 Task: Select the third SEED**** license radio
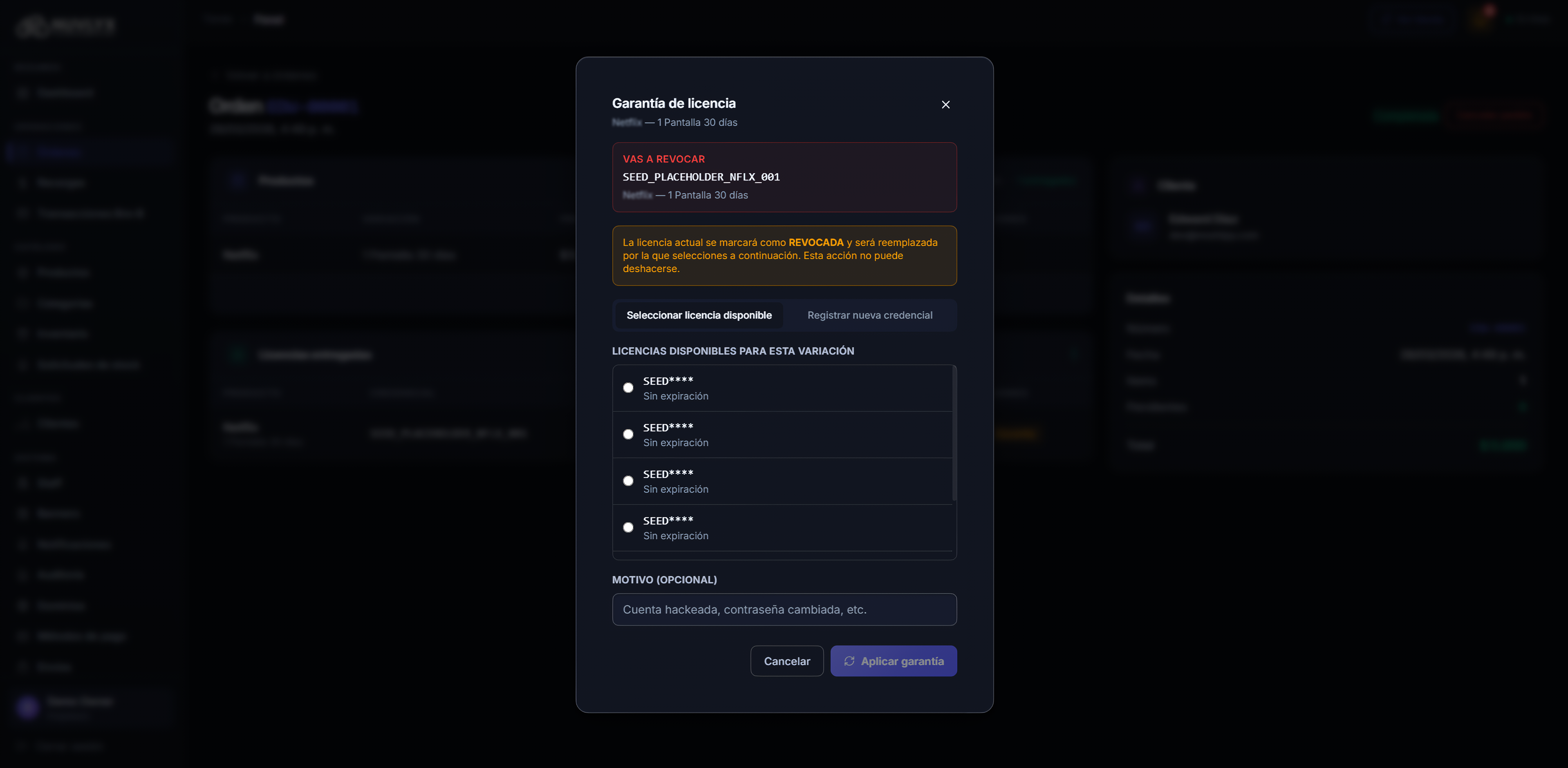pyautogui.click(x=628, y=481)
